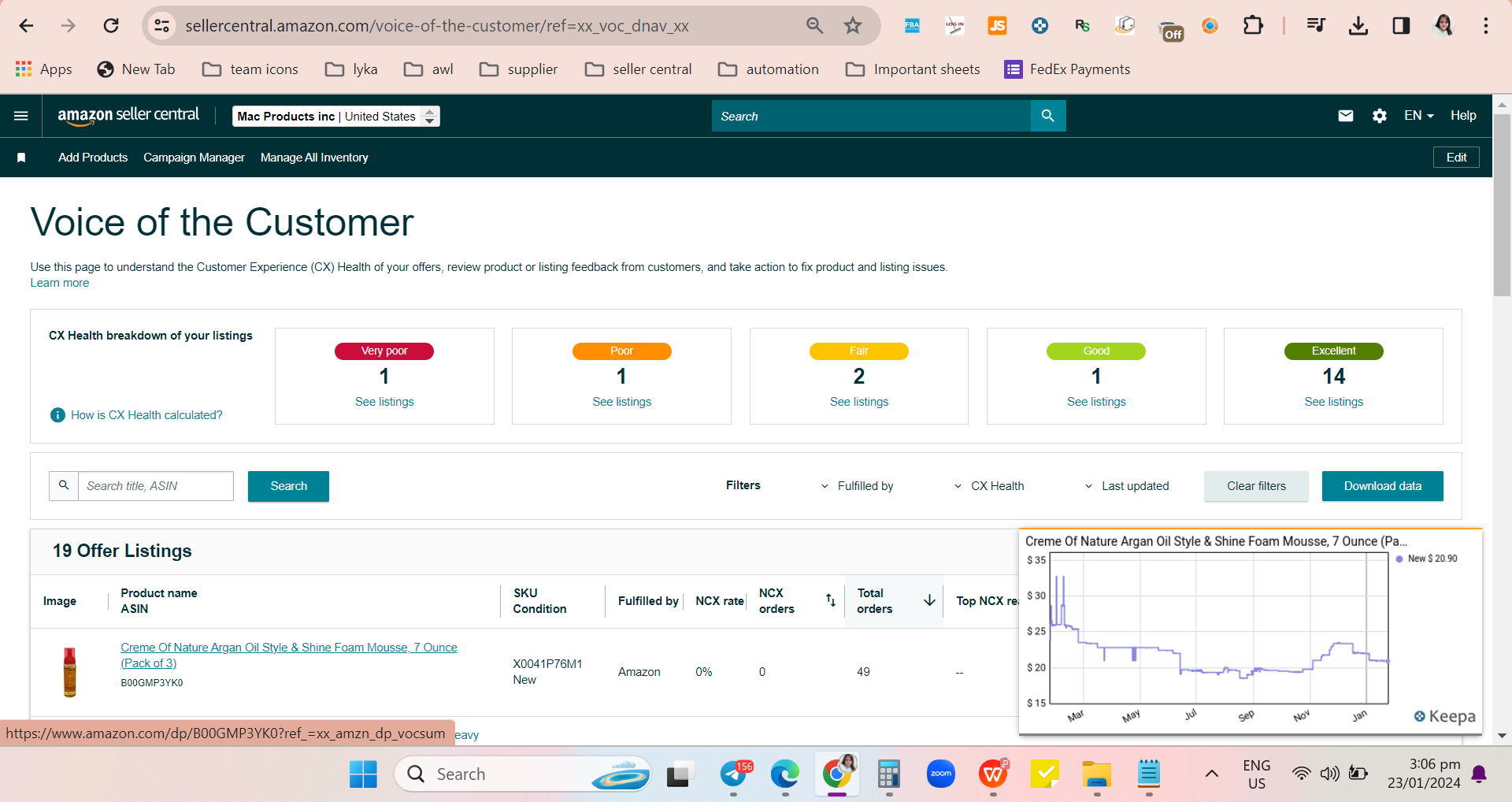The width and height of the screenshot is (1512, 802).
Task: See listings under Very poor
Action: [384, 402]
